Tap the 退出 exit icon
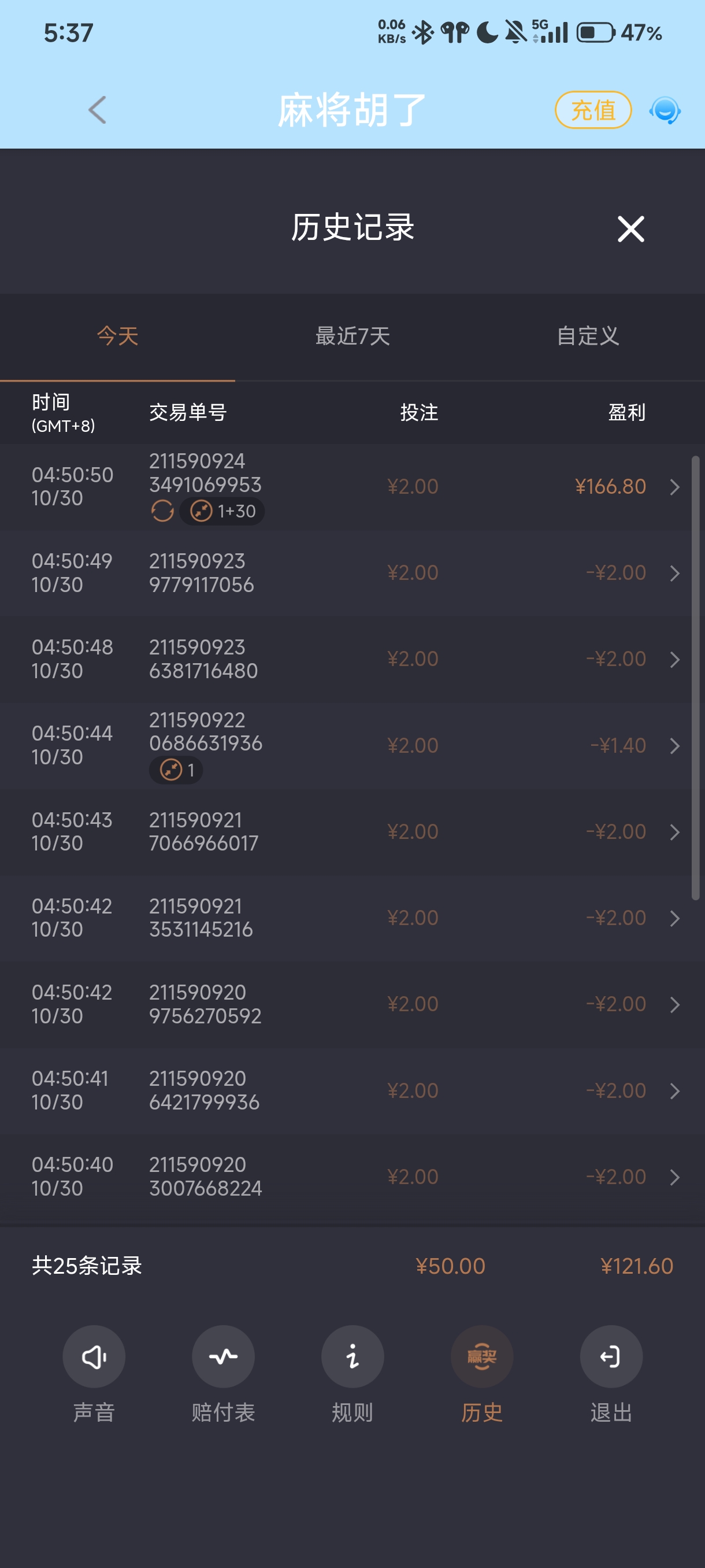 [611, 1357]
